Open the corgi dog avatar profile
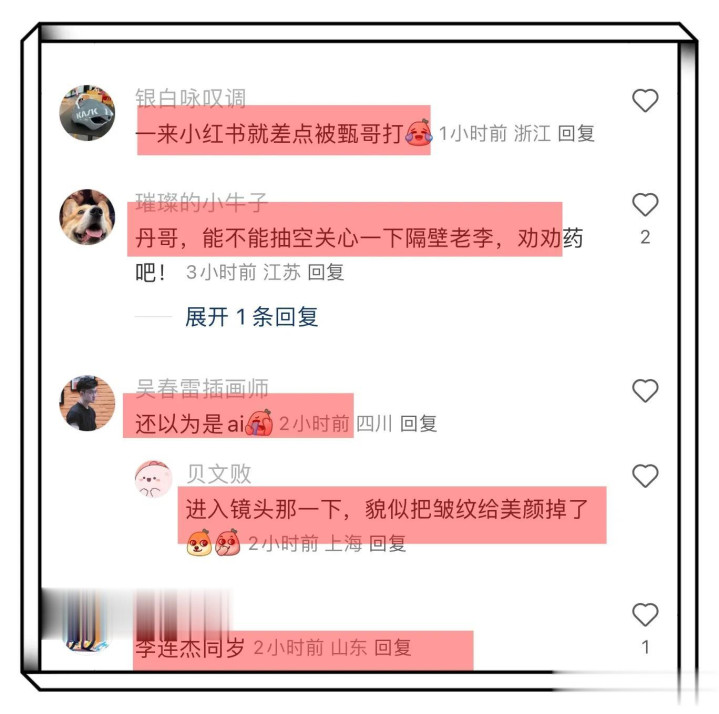The width and height of the screenshot is (719, 714). (x=87, y=217)
